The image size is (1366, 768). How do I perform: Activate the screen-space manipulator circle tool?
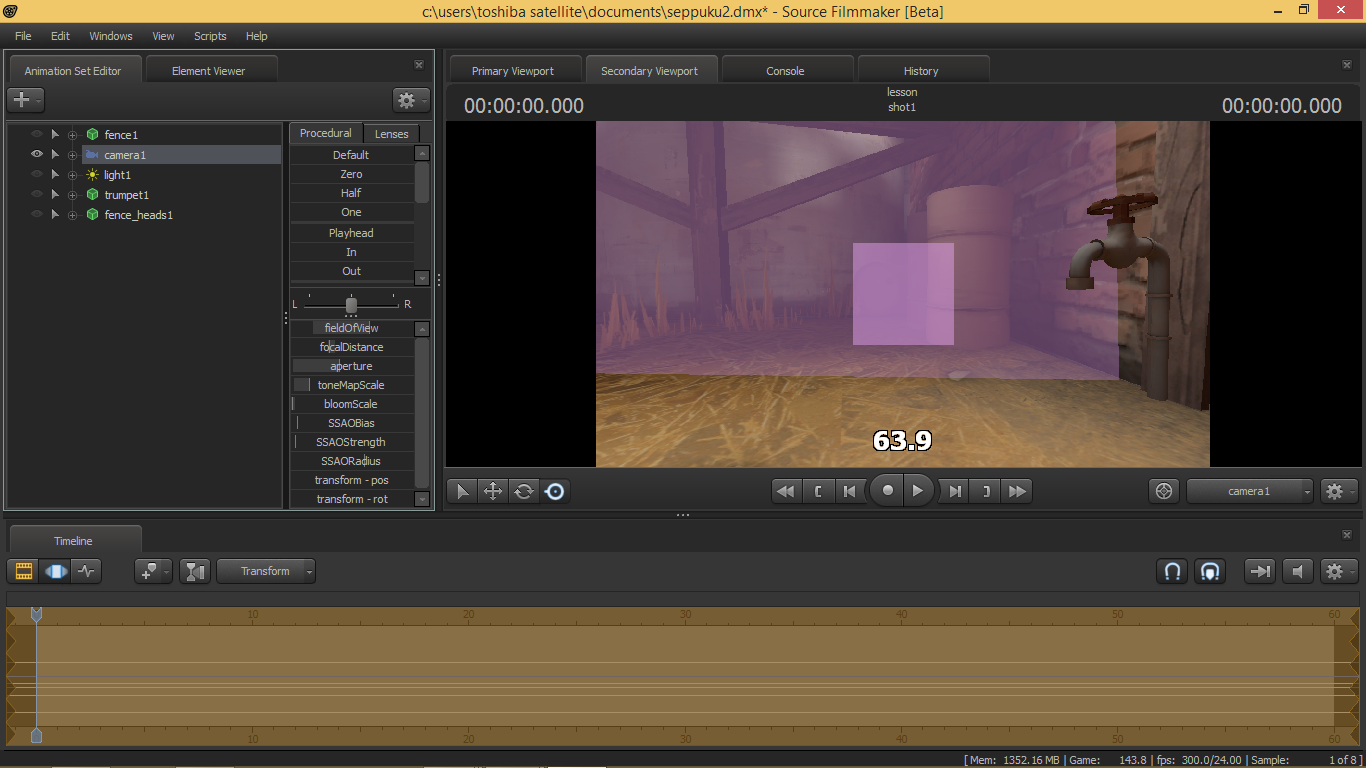[555, 491]
